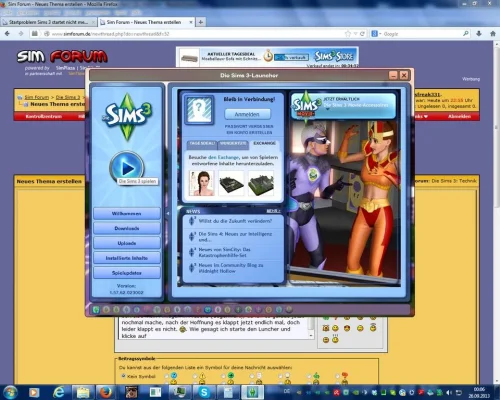Bookmark this page with the star icon
Viewport: 500px width, 400px height.
[x=348, y=34]
